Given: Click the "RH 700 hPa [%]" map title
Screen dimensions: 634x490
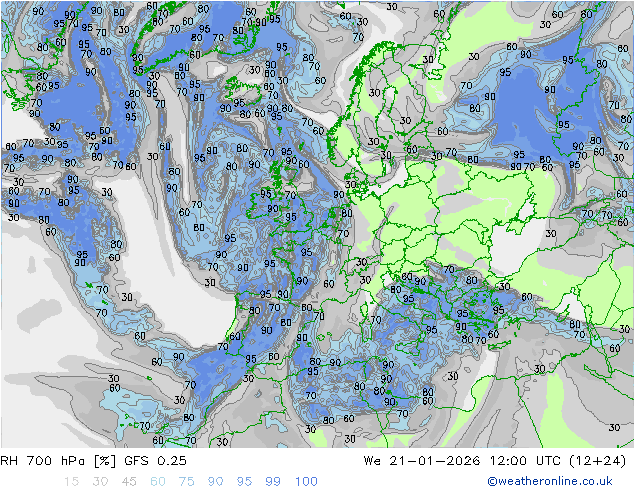Looking at the screenshot, I should [58, 460].
